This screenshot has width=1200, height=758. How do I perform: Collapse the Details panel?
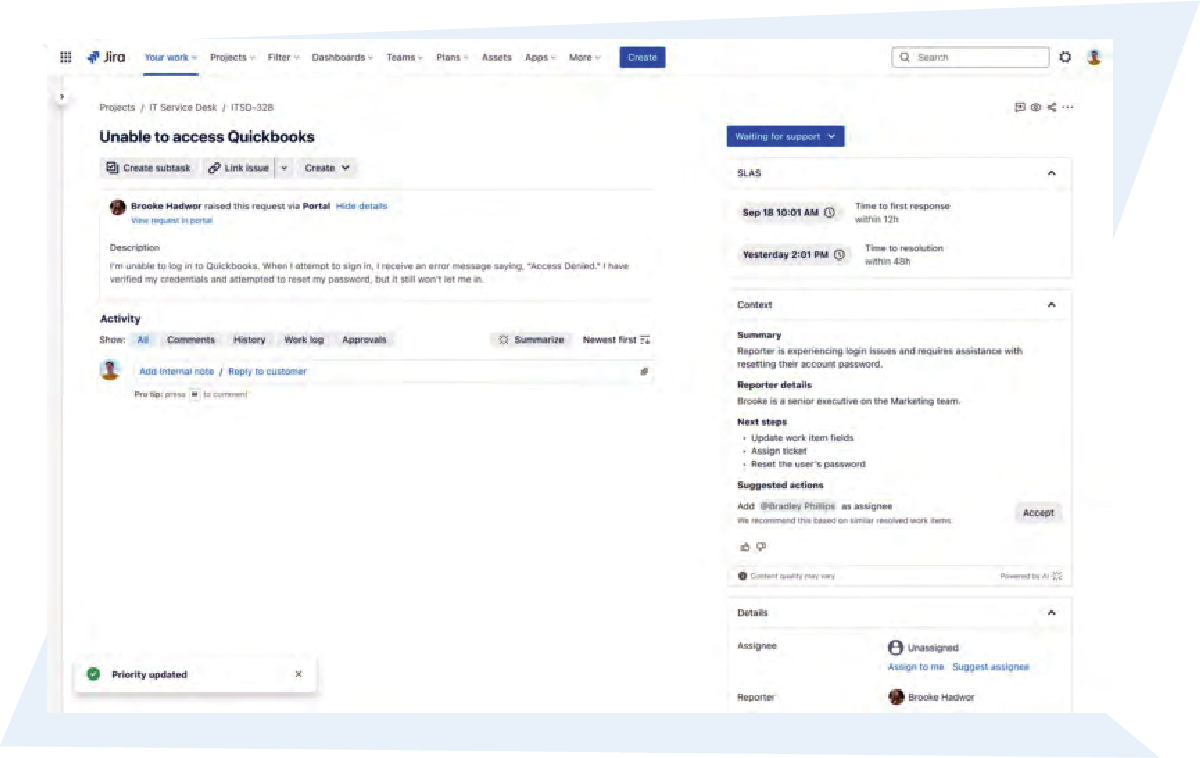(1051, 613)
